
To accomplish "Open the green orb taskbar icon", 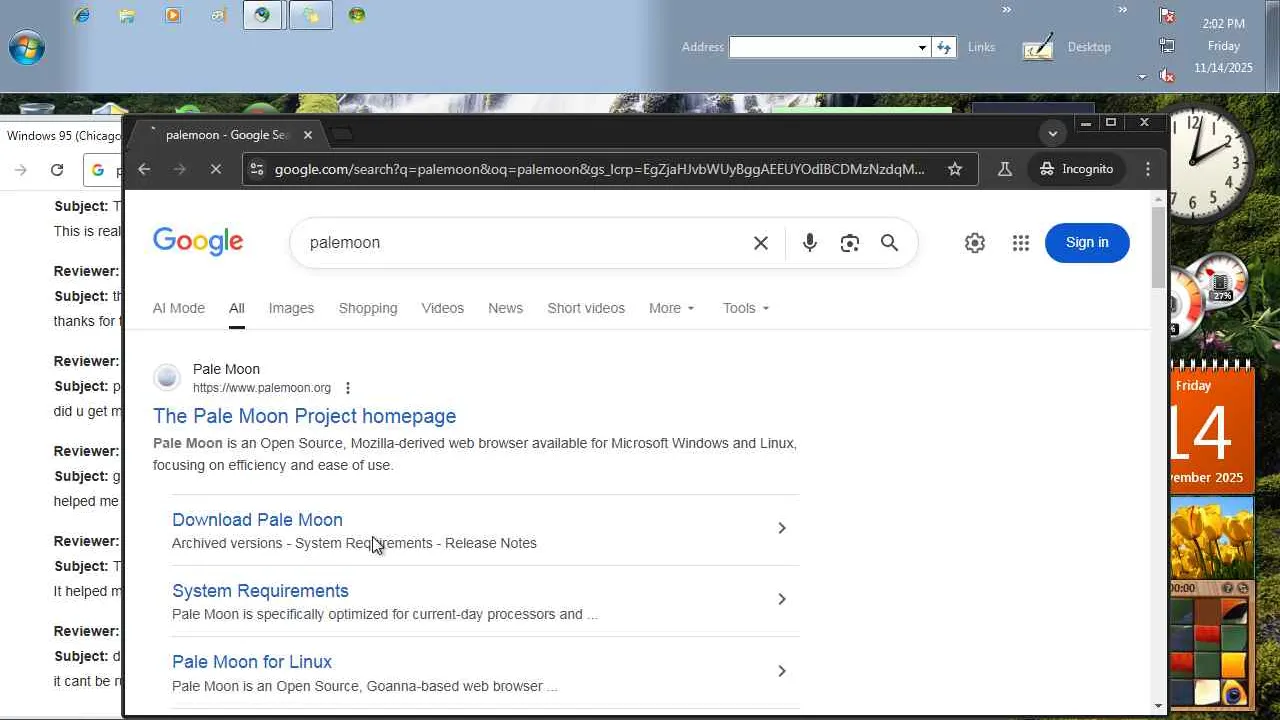I will tap(357, 15).
